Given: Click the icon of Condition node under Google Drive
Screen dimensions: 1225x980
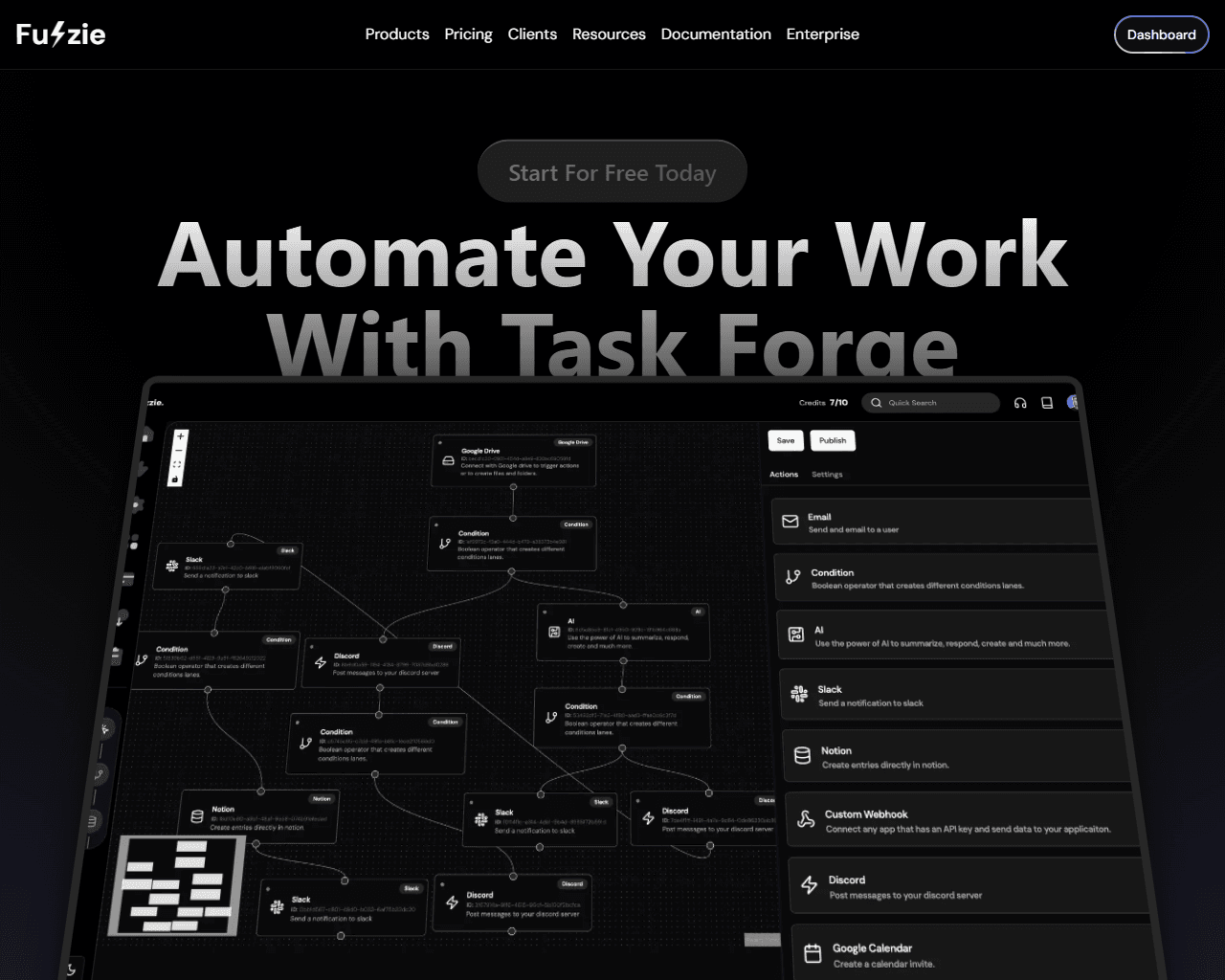Looking at the screenshot, I should 444,544.
